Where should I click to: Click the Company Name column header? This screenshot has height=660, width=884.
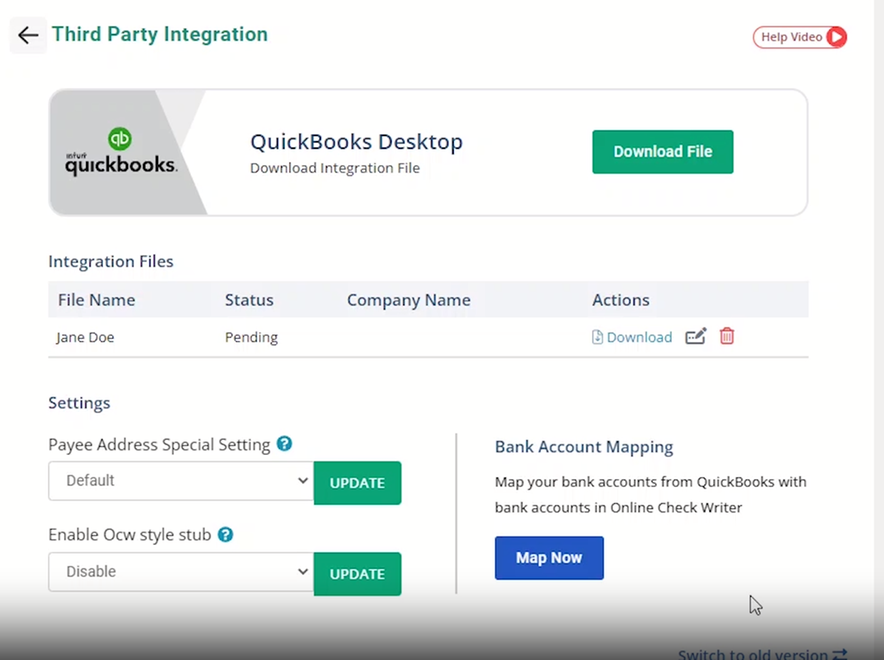pyautogui.click(x=409, y=300)
